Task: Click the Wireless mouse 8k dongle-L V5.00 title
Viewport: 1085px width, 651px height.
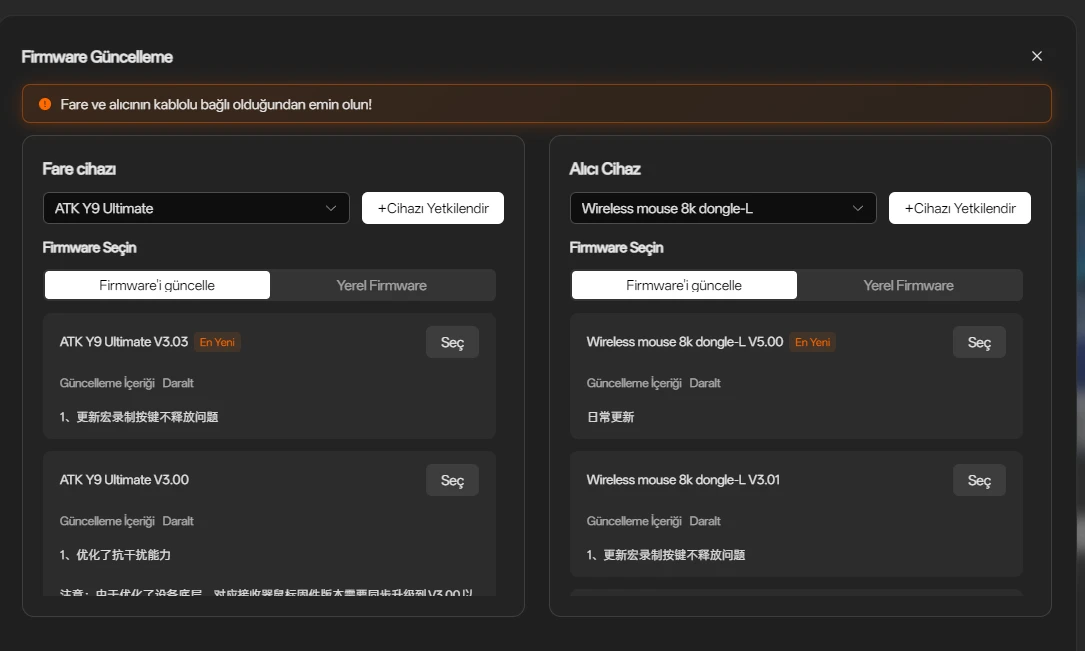Action: (685, 342)
